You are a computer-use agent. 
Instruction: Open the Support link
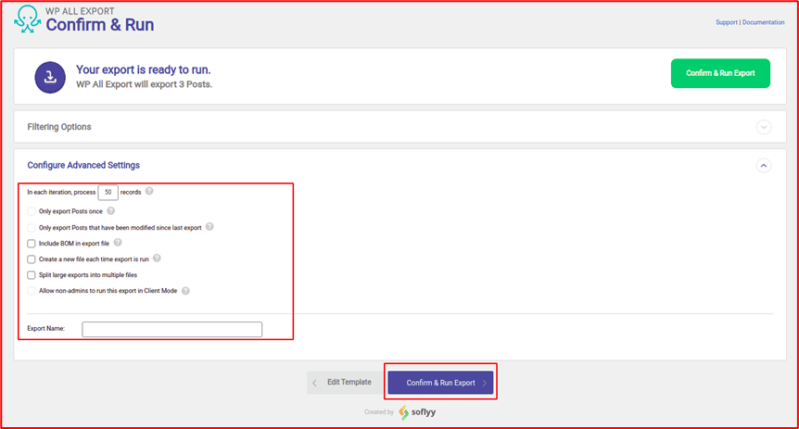[726, 22]
